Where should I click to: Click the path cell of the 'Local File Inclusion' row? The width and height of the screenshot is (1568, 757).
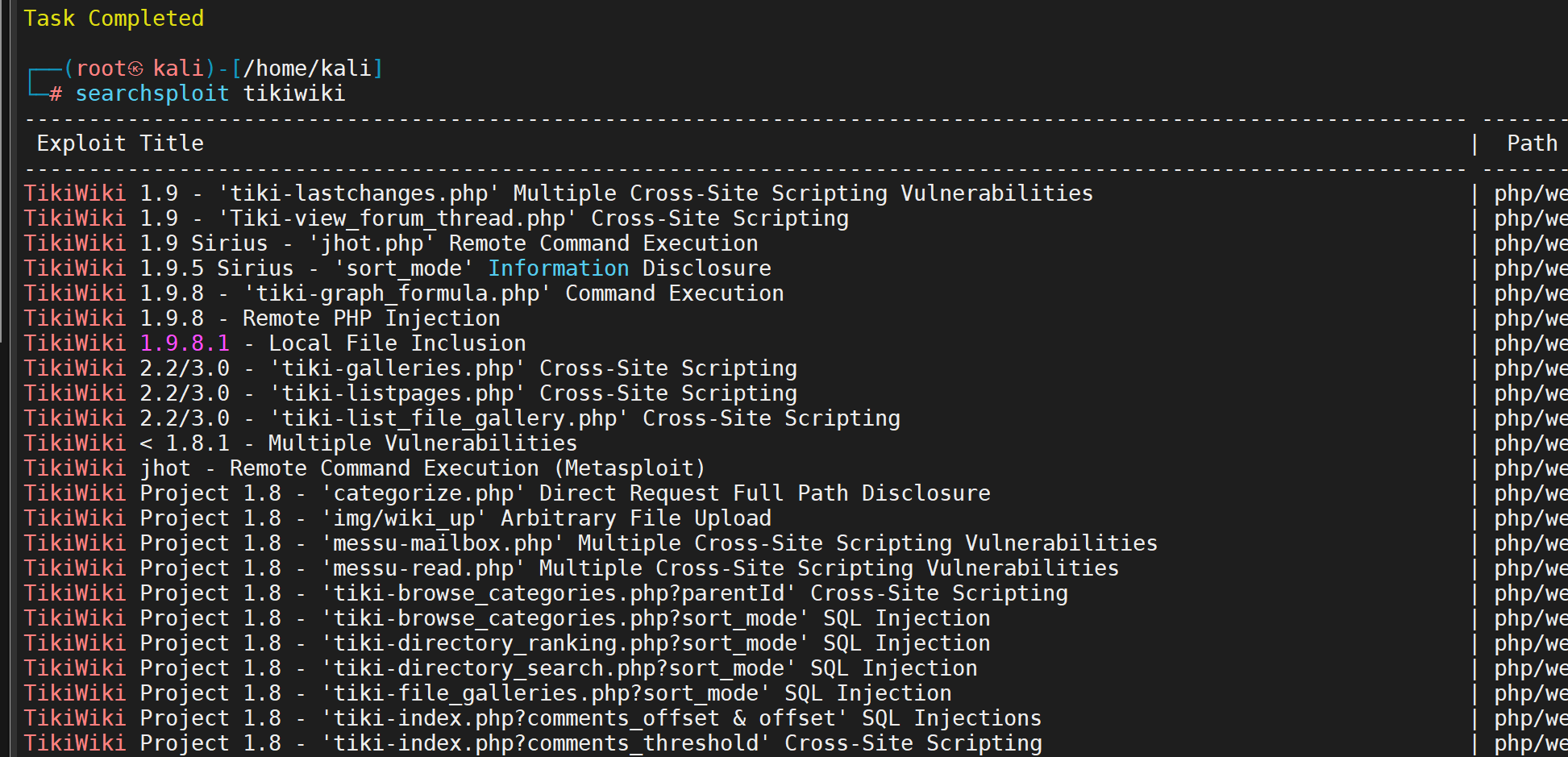(x=1530, y=343)
